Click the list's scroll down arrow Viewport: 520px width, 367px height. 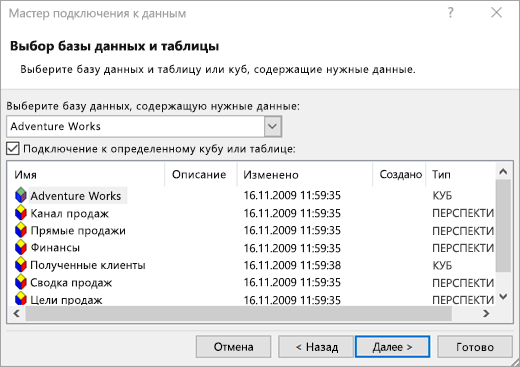pos(503,296)
